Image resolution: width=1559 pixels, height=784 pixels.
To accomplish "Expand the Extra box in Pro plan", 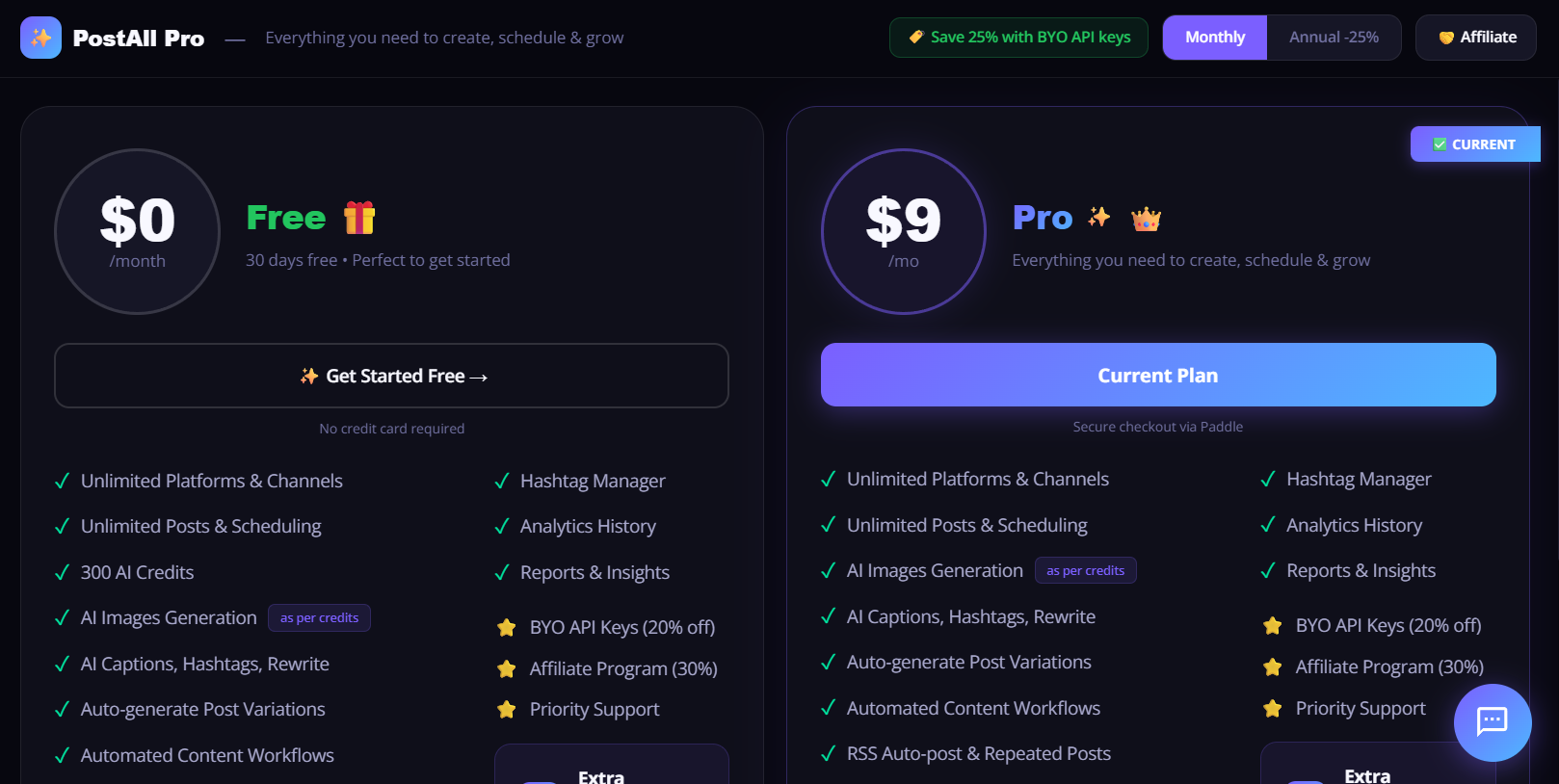I will coord(1378,764).
